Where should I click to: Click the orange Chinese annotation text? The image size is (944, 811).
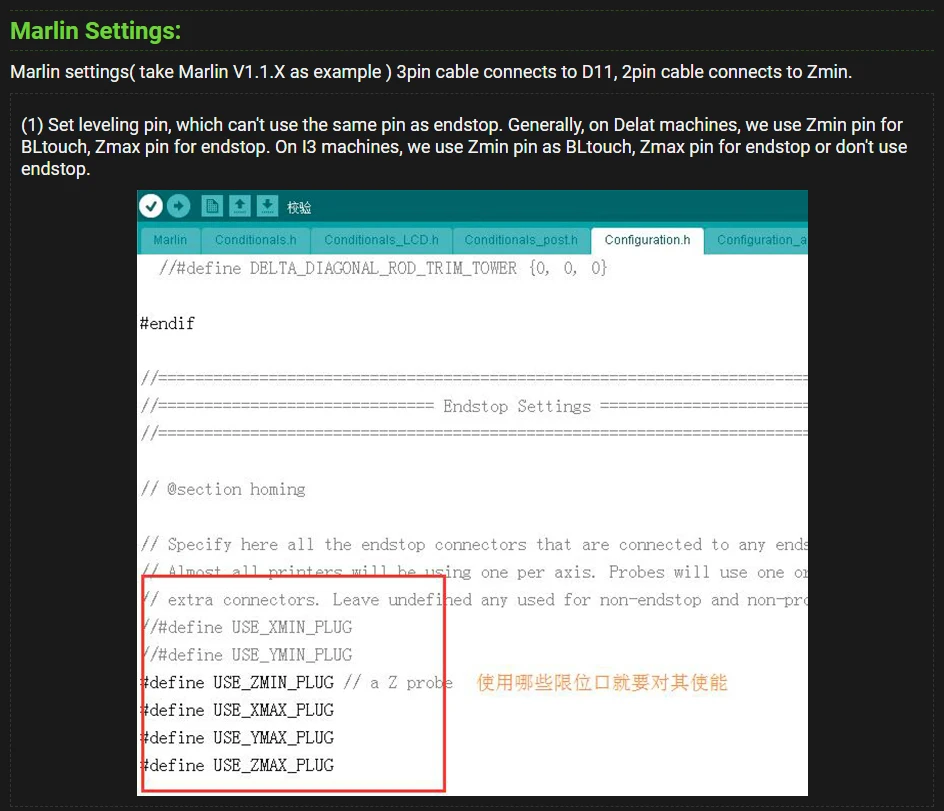coord(601,683)
